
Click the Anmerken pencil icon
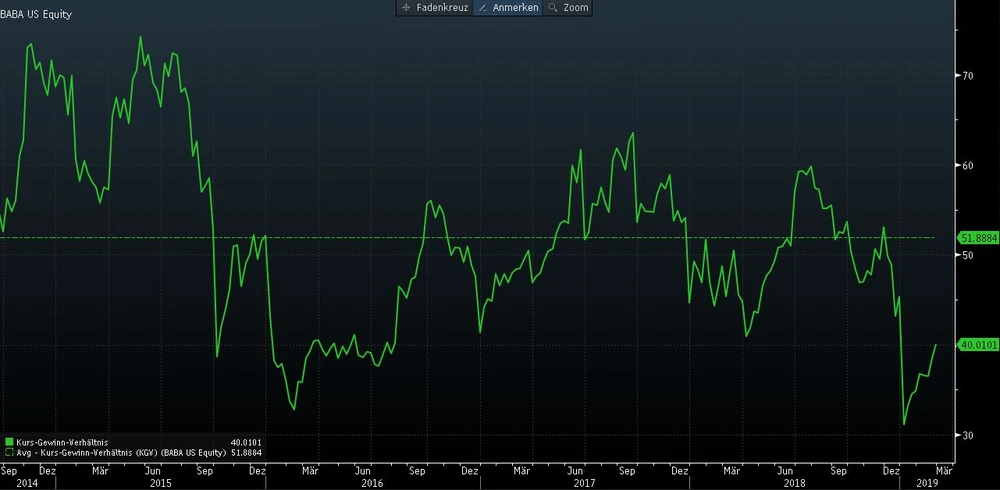click(483, 8)
